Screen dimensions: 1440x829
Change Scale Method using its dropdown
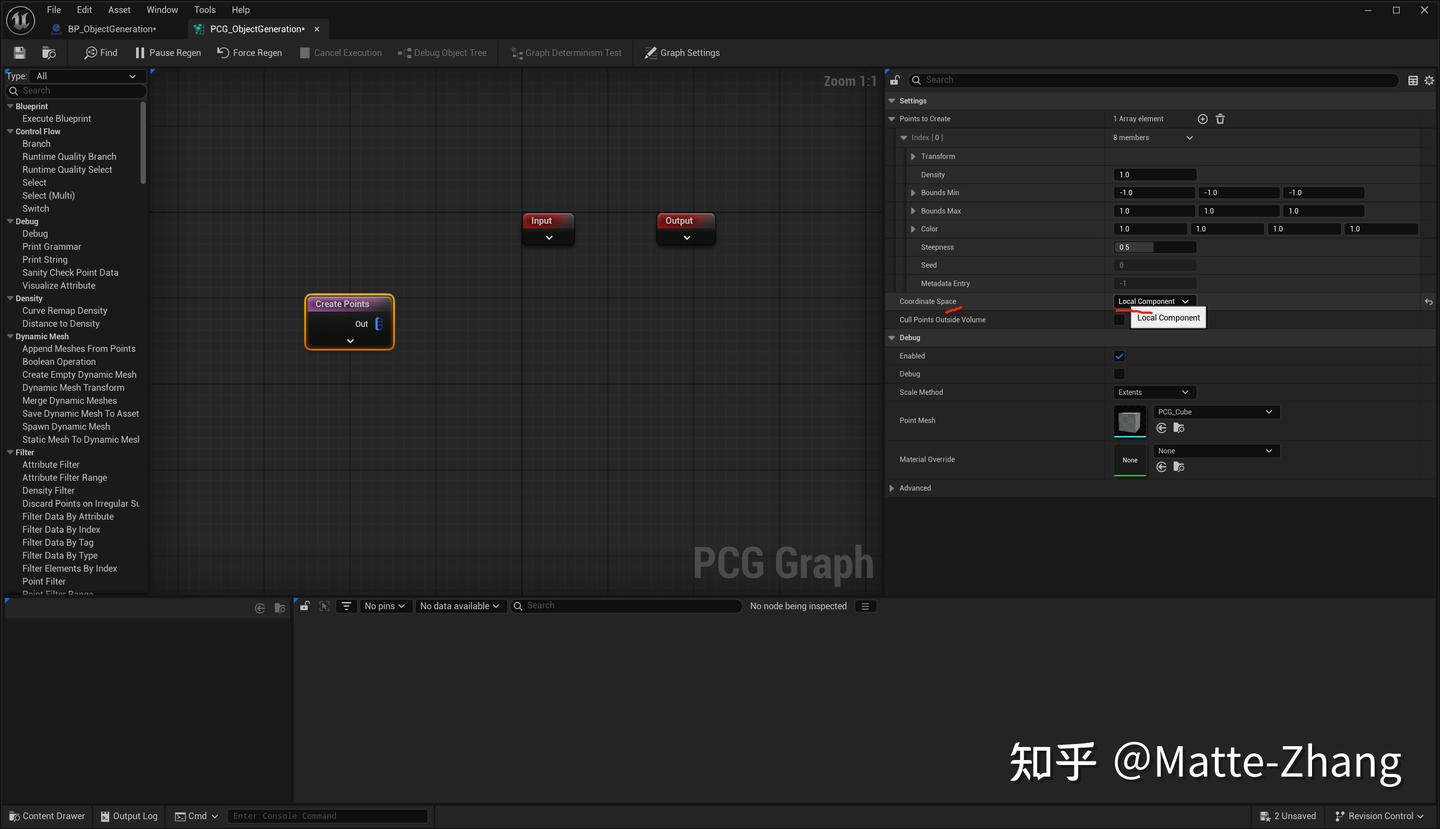click(1154, 392)
